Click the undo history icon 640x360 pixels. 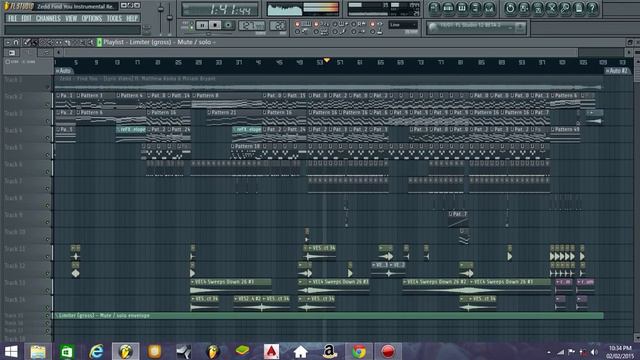[510, 8]
